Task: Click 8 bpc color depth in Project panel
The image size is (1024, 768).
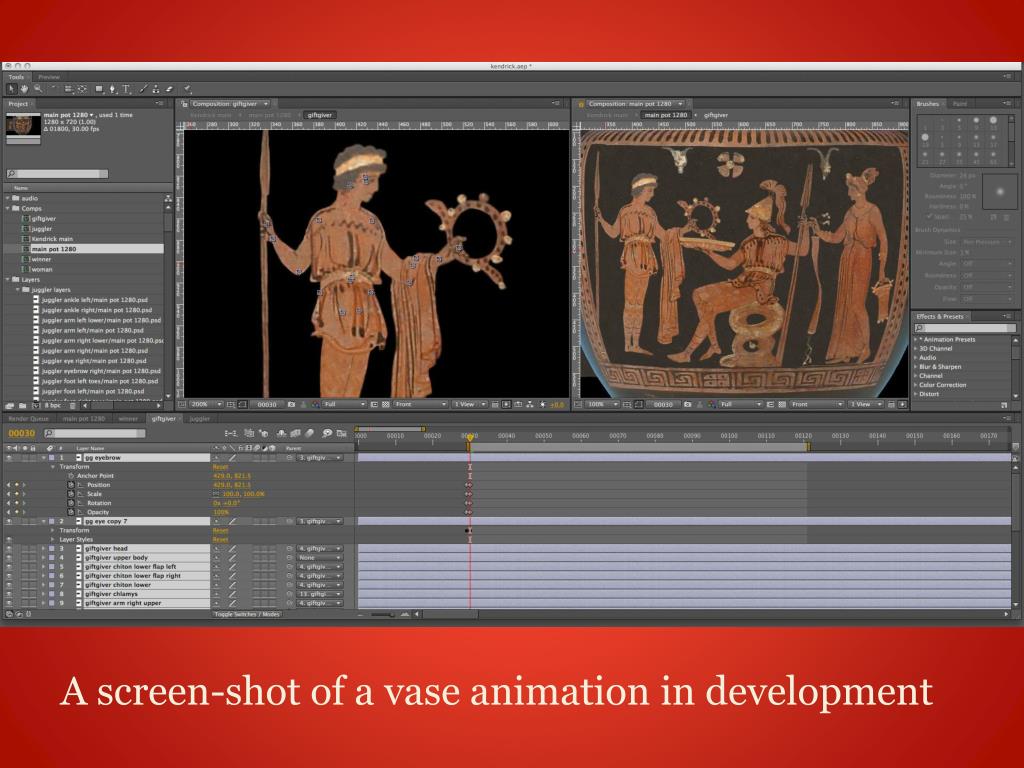Action: (x=52, y=406)
